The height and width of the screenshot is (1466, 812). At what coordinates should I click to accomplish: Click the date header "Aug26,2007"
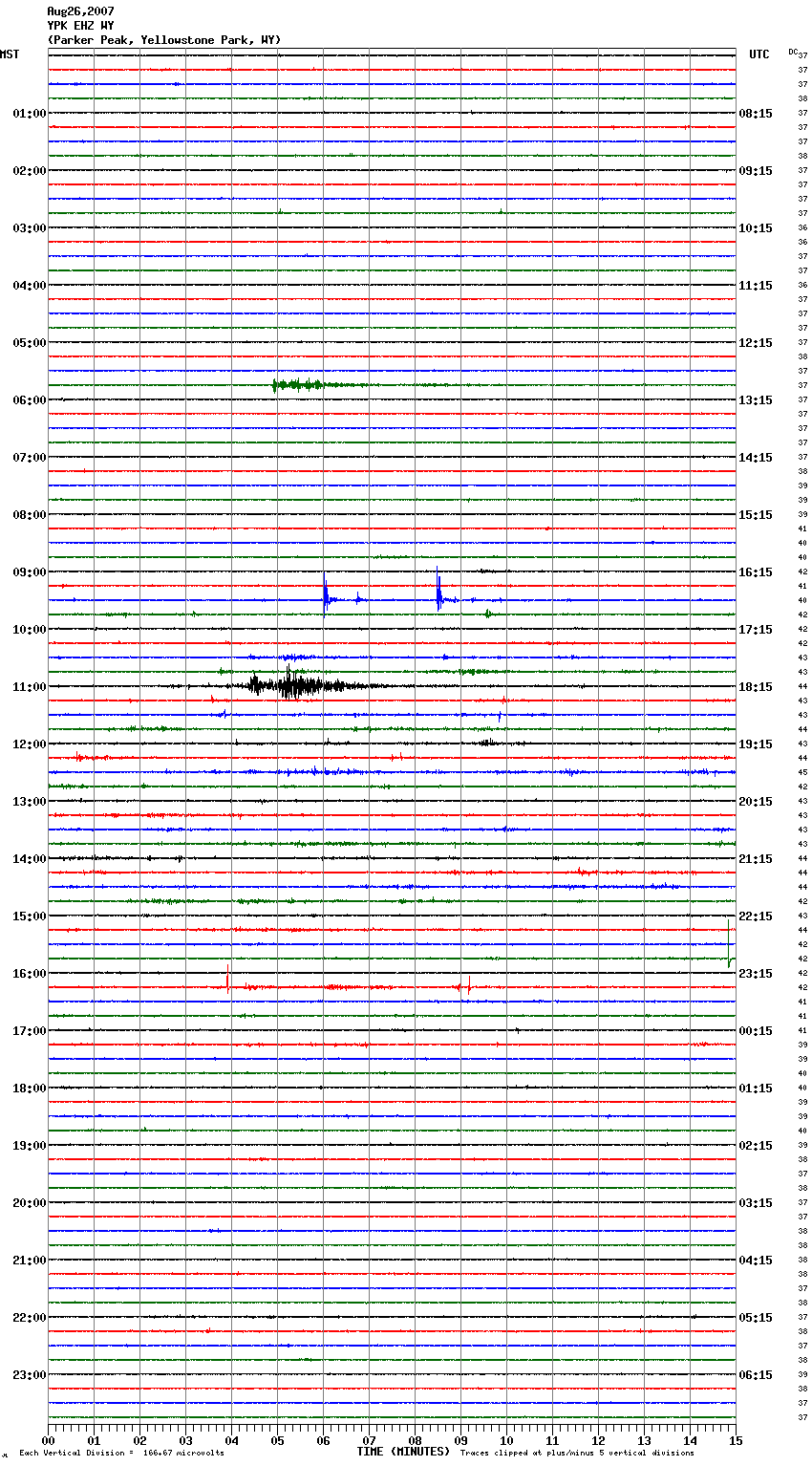tap(80, 11)
